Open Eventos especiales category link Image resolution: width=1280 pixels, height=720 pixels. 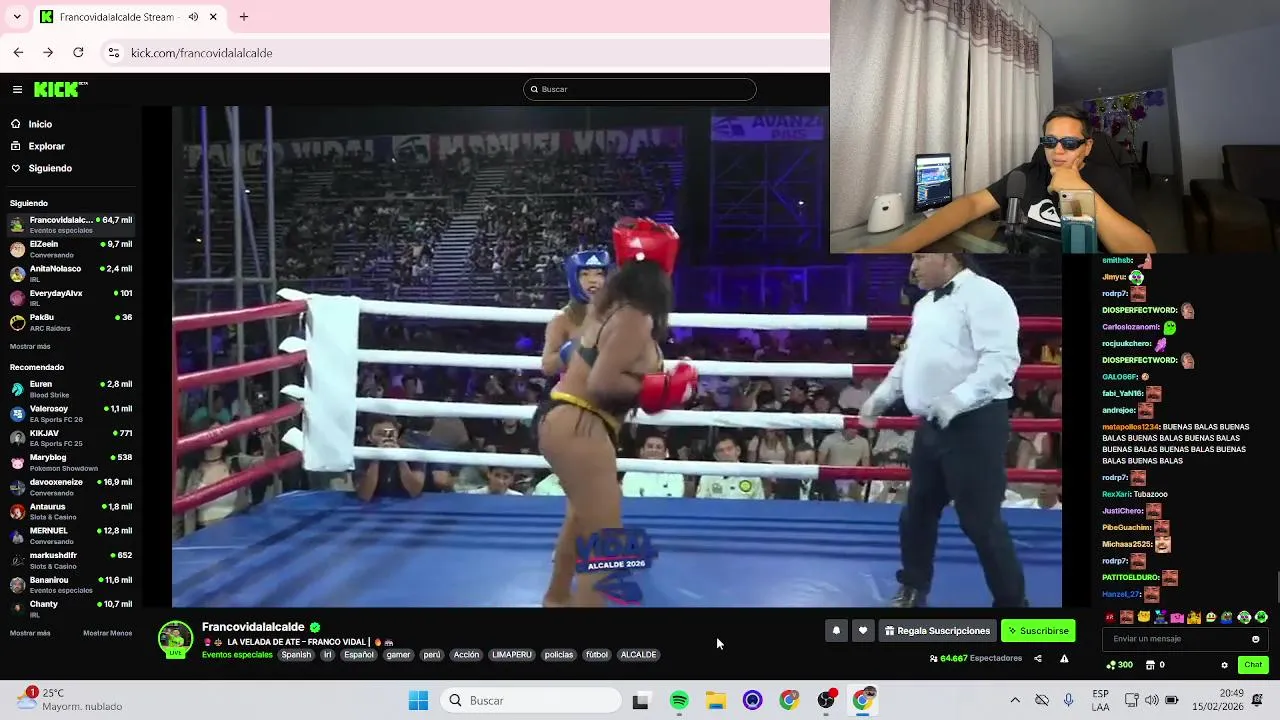coord(237,655)
